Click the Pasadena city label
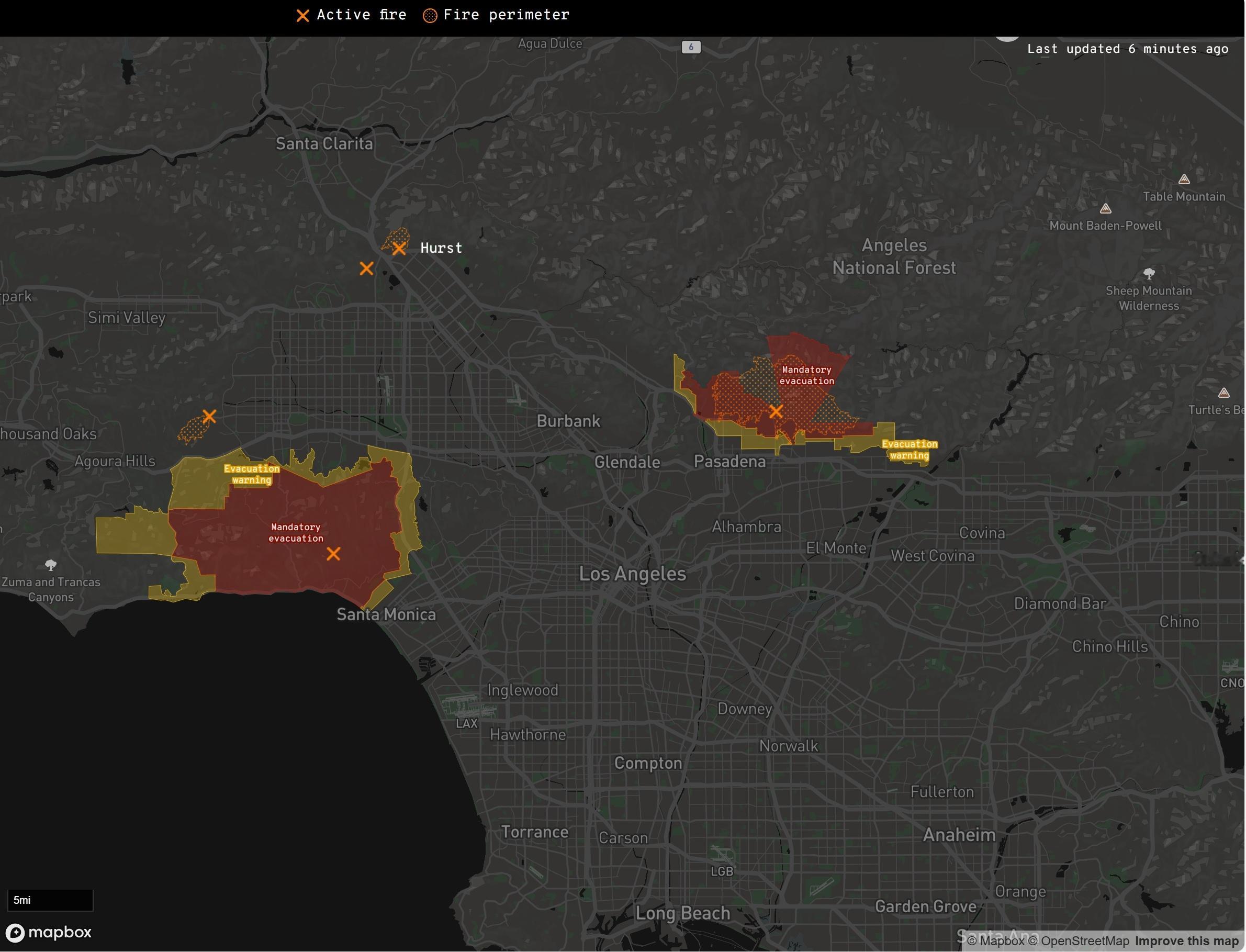The width and height of the screenshot is (1246, 952). pos(730,461)
